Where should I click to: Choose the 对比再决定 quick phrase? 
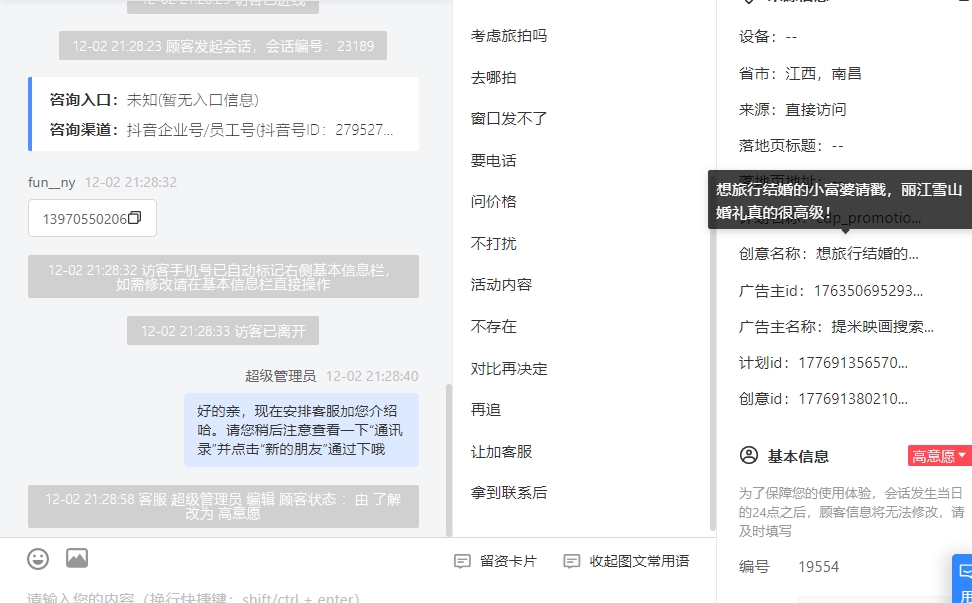pyautogui.click(x=509, y=369)
